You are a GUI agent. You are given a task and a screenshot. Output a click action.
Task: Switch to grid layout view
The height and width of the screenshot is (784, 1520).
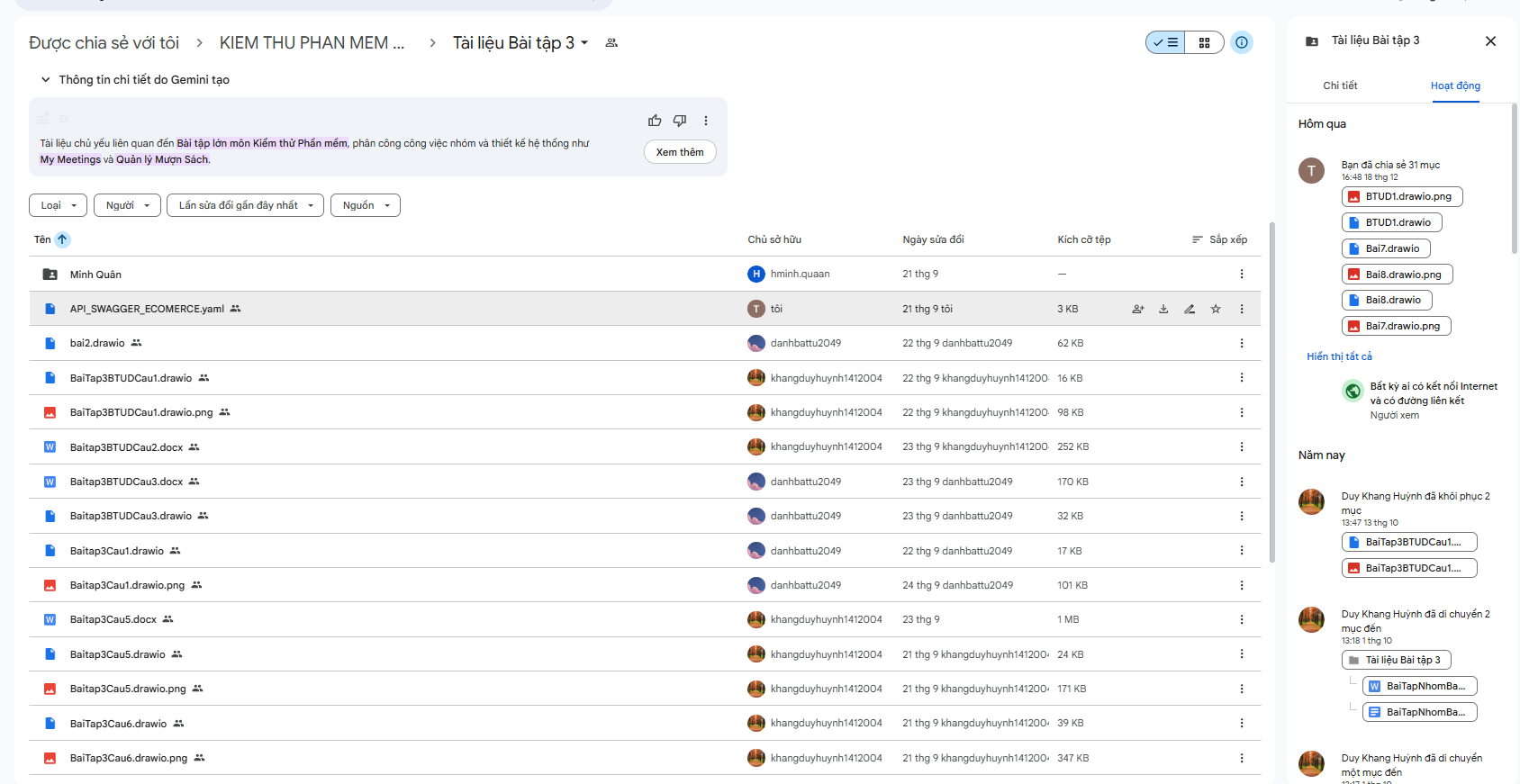point(1204,42)
